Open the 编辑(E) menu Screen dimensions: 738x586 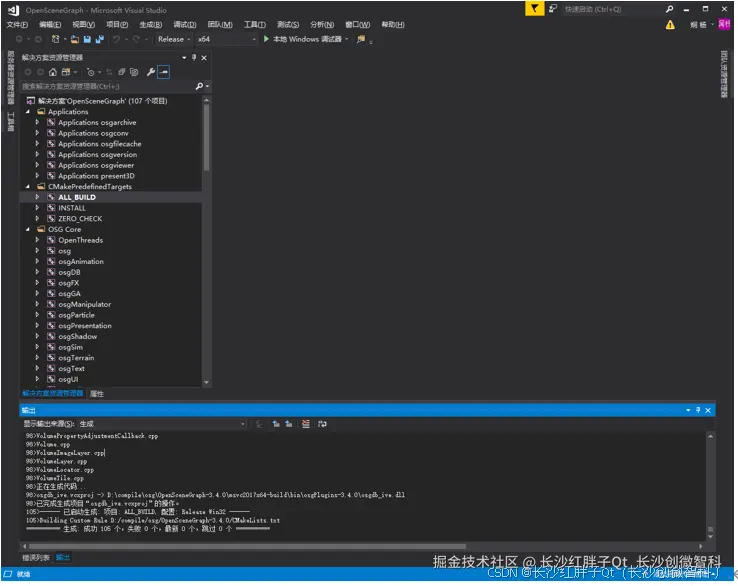50,24
